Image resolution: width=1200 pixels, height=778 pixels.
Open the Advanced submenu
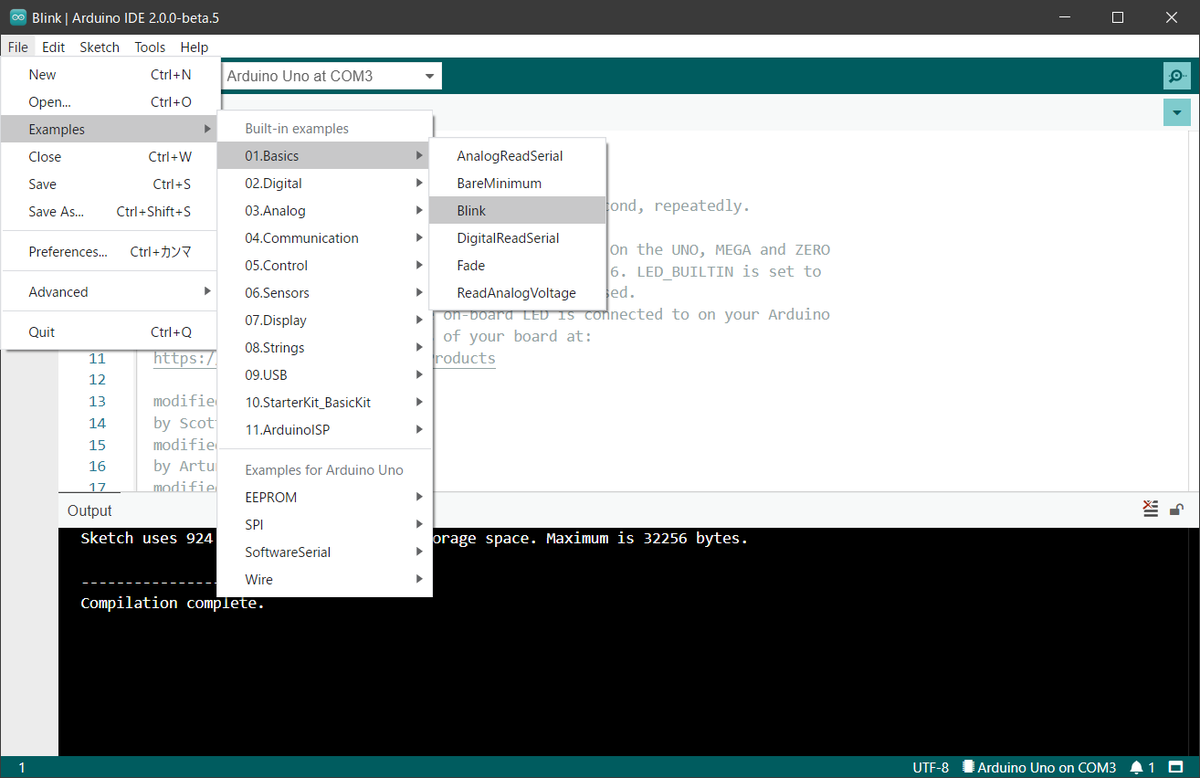(110, 292)
